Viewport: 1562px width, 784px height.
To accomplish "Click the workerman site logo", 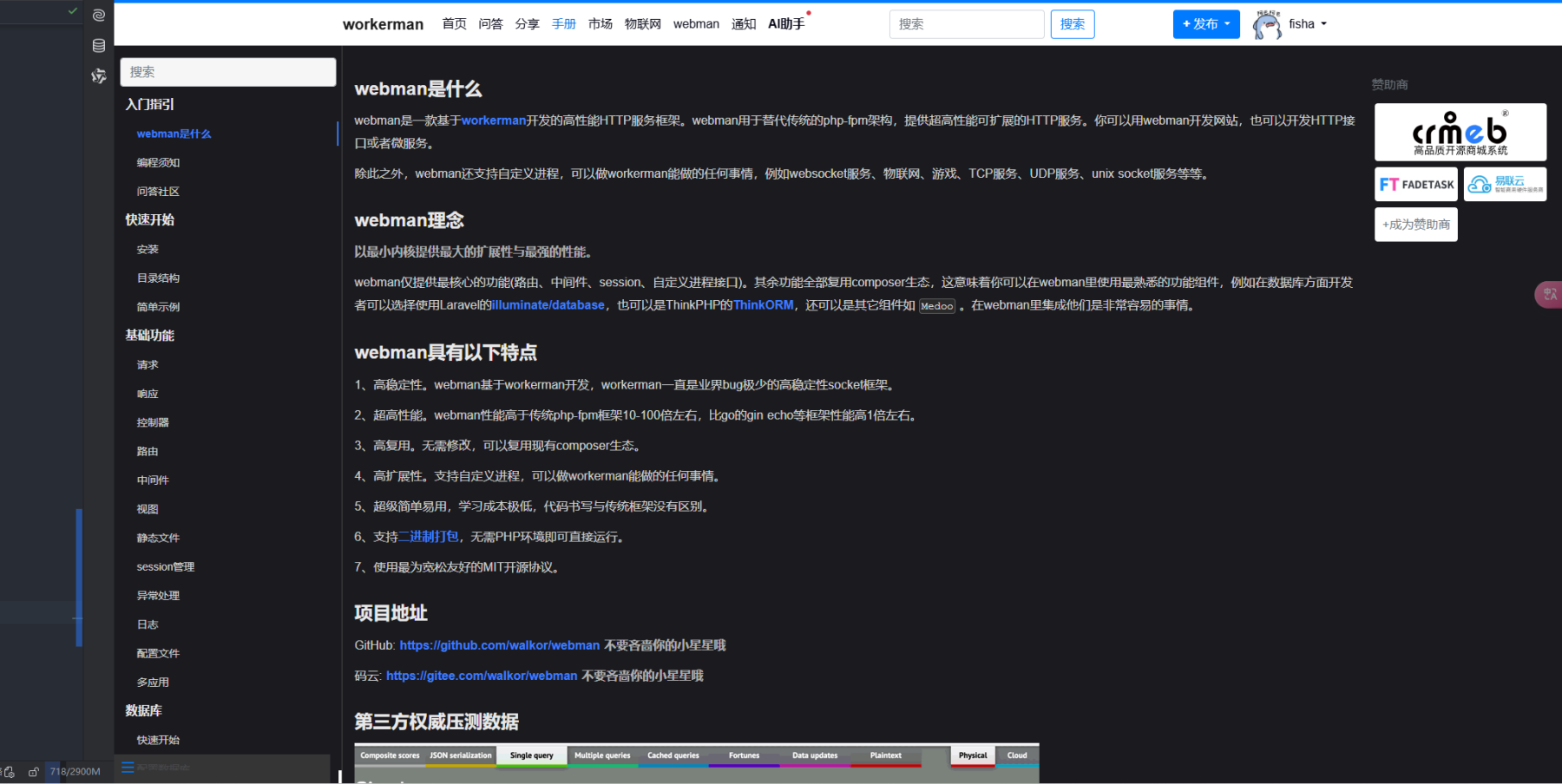I will pos(383,24).
